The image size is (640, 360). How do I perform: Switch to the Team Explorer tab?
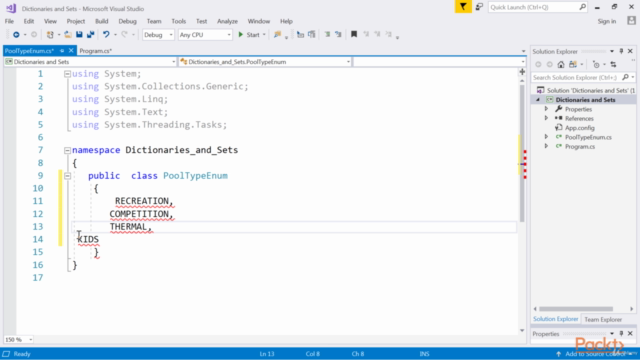pos(603,319)
